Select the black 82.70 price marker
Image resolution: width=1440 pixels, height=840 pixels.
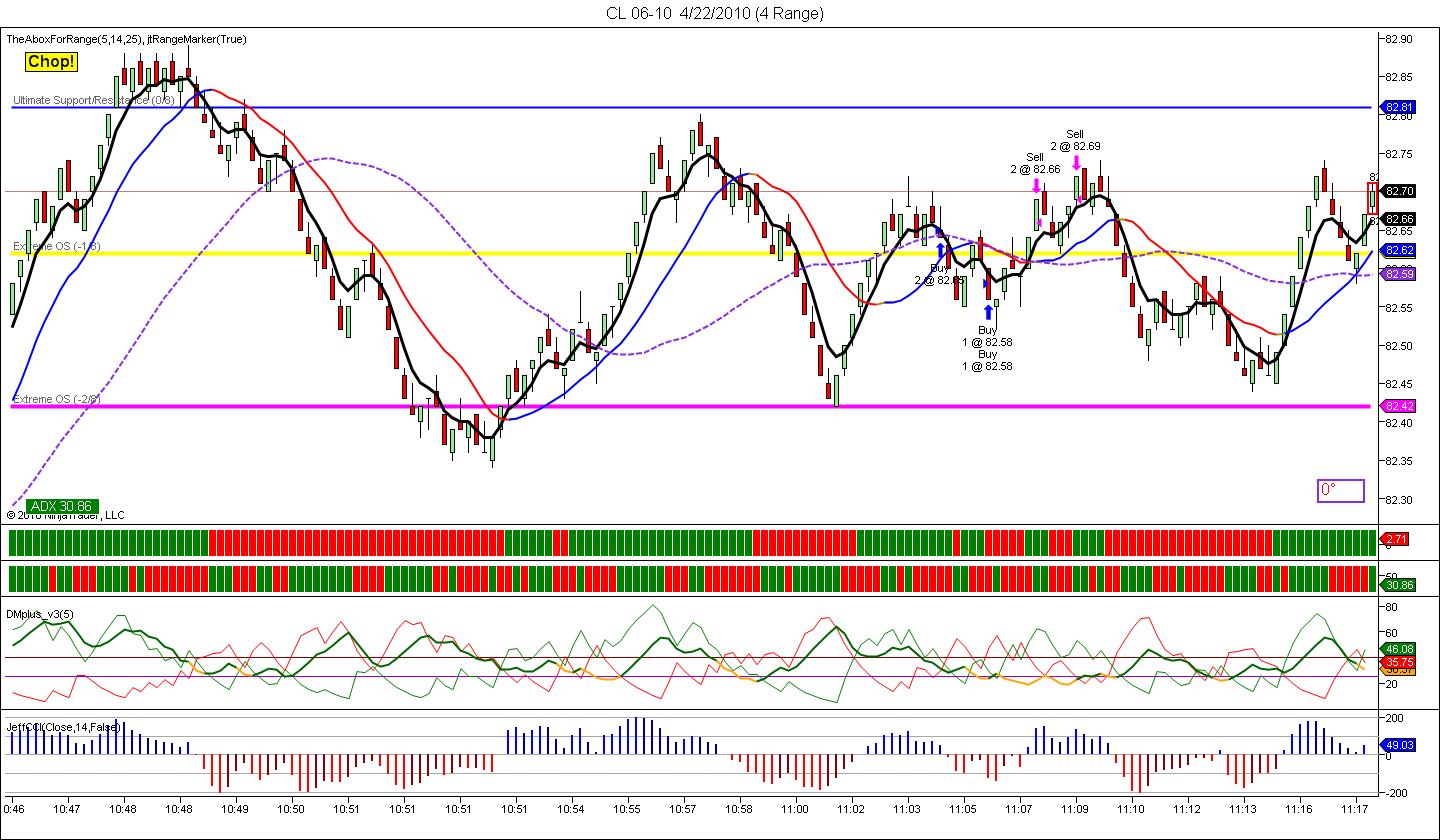[x=1398, y=191]
